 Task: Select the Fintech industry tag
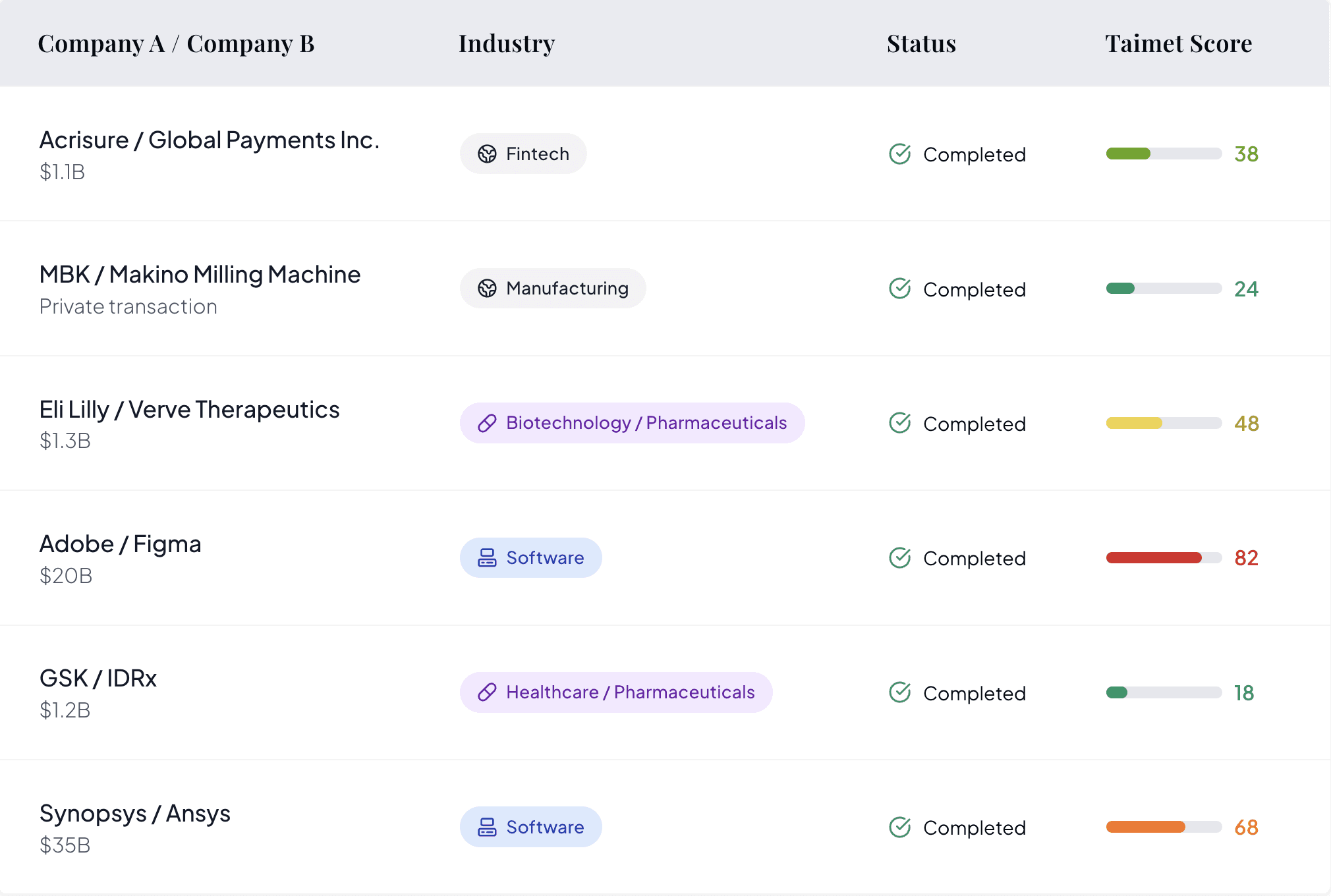point(523,154)
